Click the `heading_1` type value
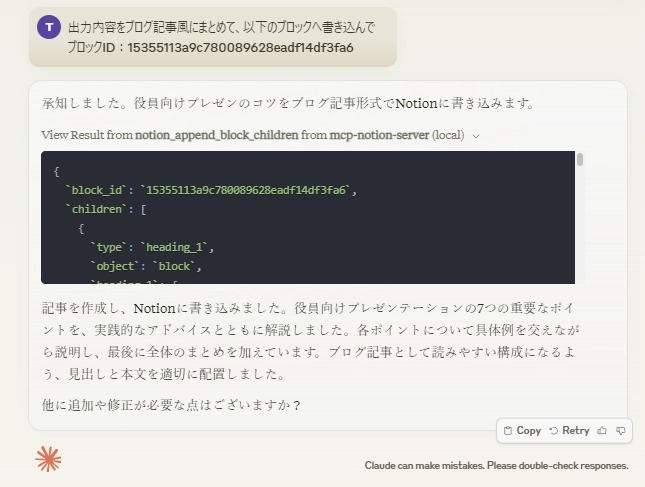Screen dimensions: 645x487 pyautogui.click(x=174, y=247)
